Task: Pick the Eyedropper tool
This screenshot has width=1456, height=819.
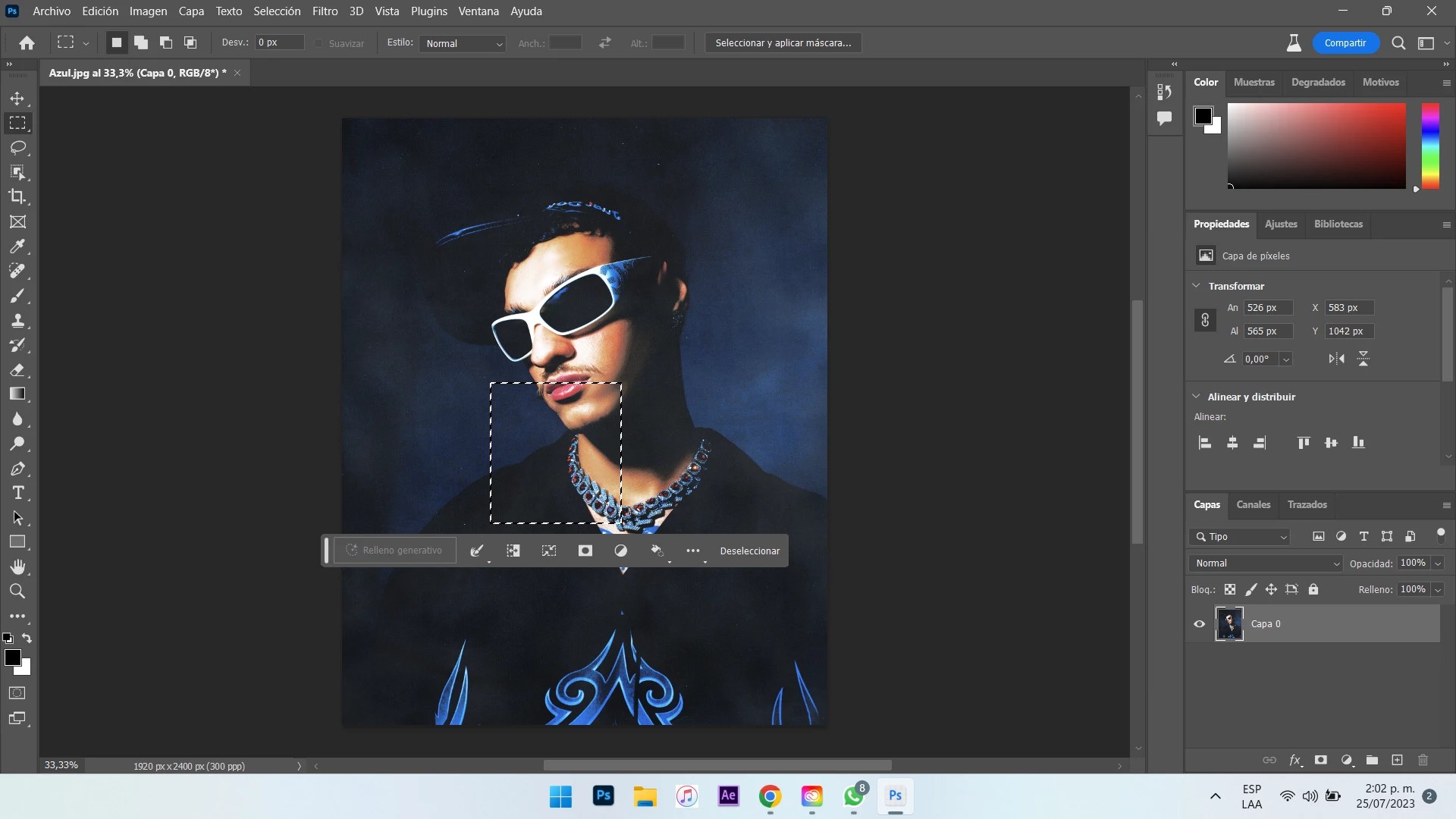Action: pyautogui.click(x=17, y=246)
